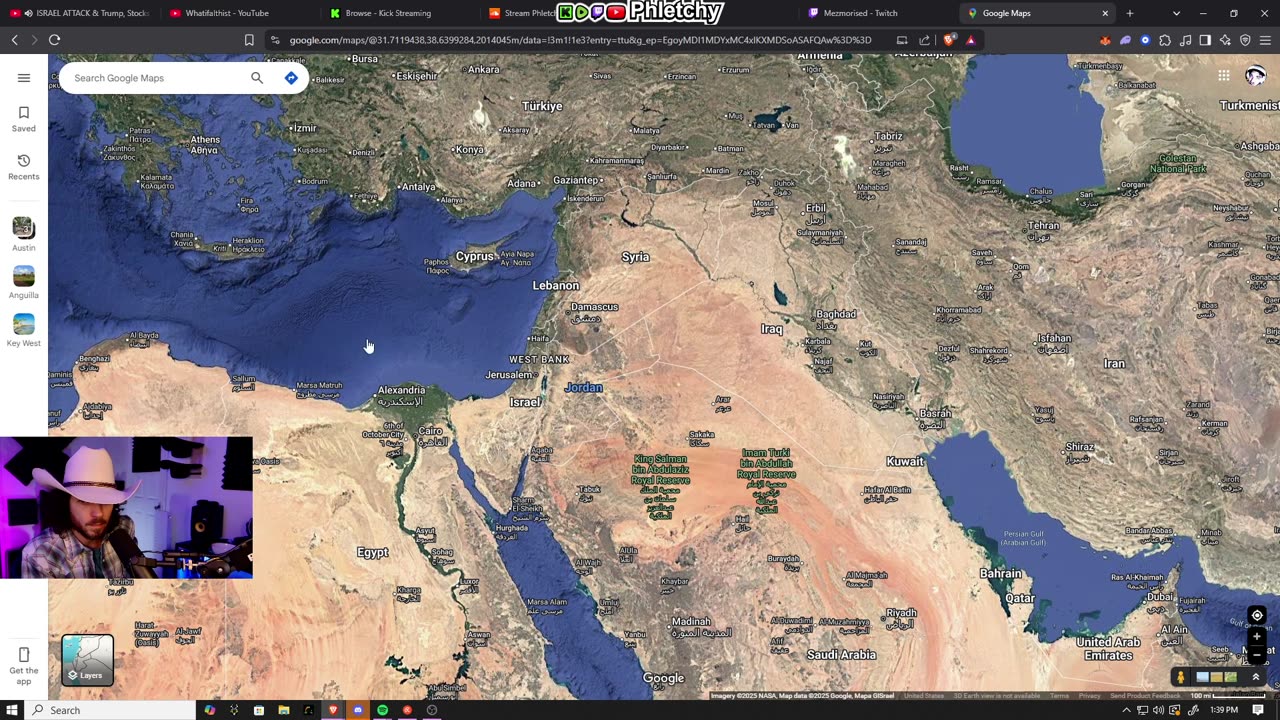
Task: Open a new browser tab
Action: 1130,13
